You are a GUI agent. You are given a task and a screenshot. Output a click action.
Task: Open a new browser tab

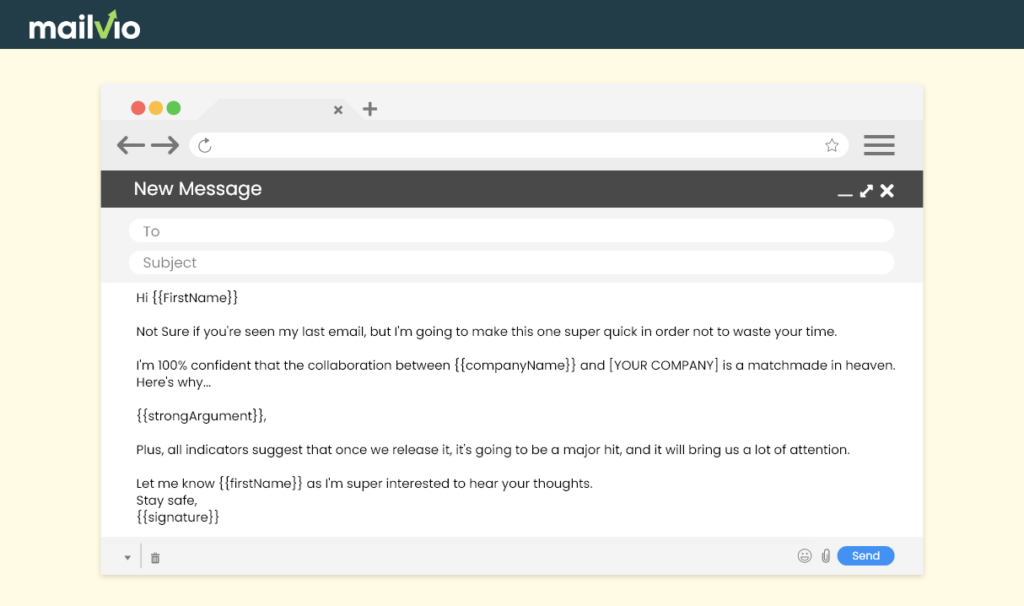370,109
